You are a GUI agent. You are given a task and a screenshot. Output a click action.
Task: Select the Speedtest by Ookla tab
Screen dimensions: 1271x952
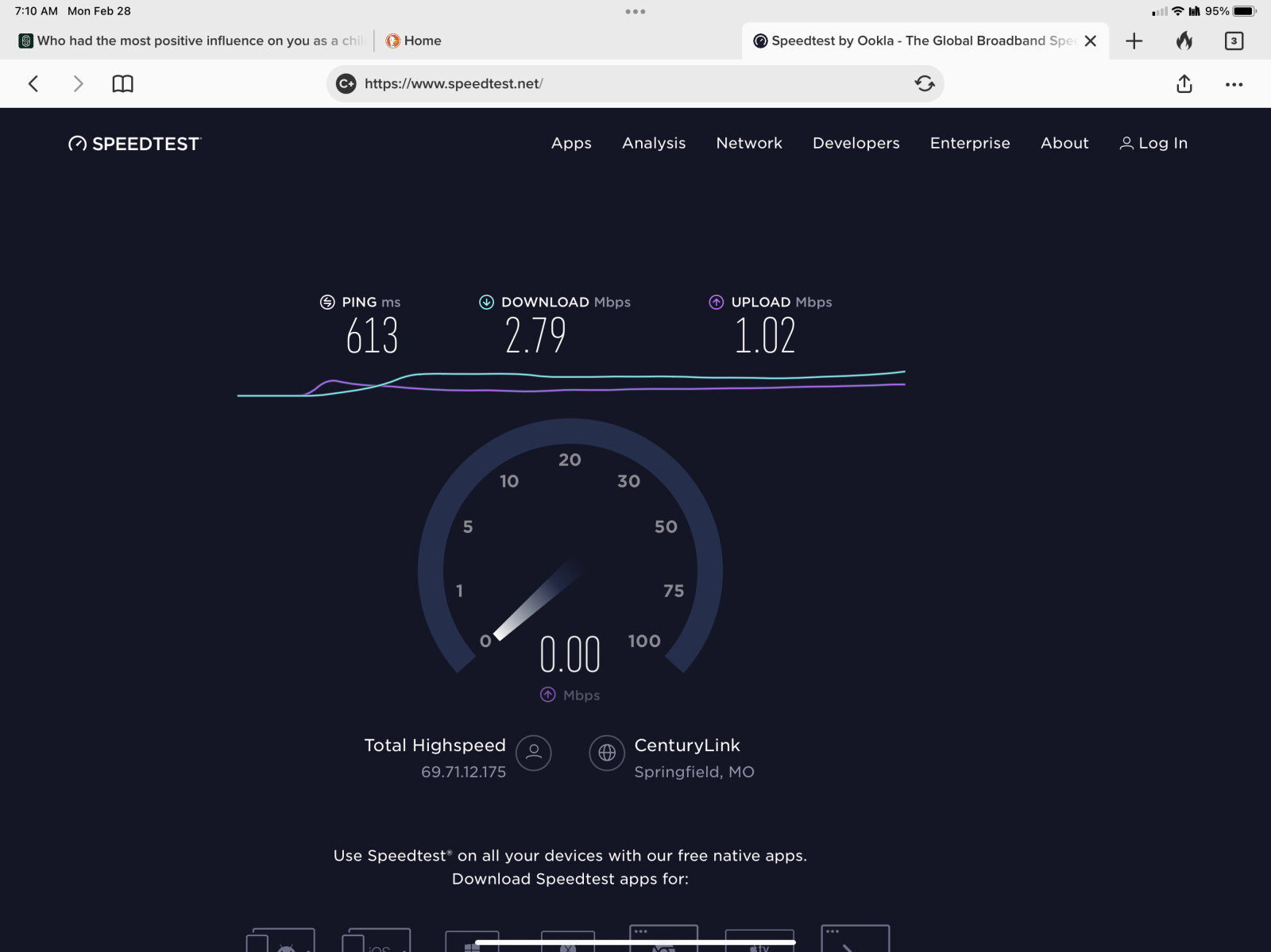pos(914,40)
